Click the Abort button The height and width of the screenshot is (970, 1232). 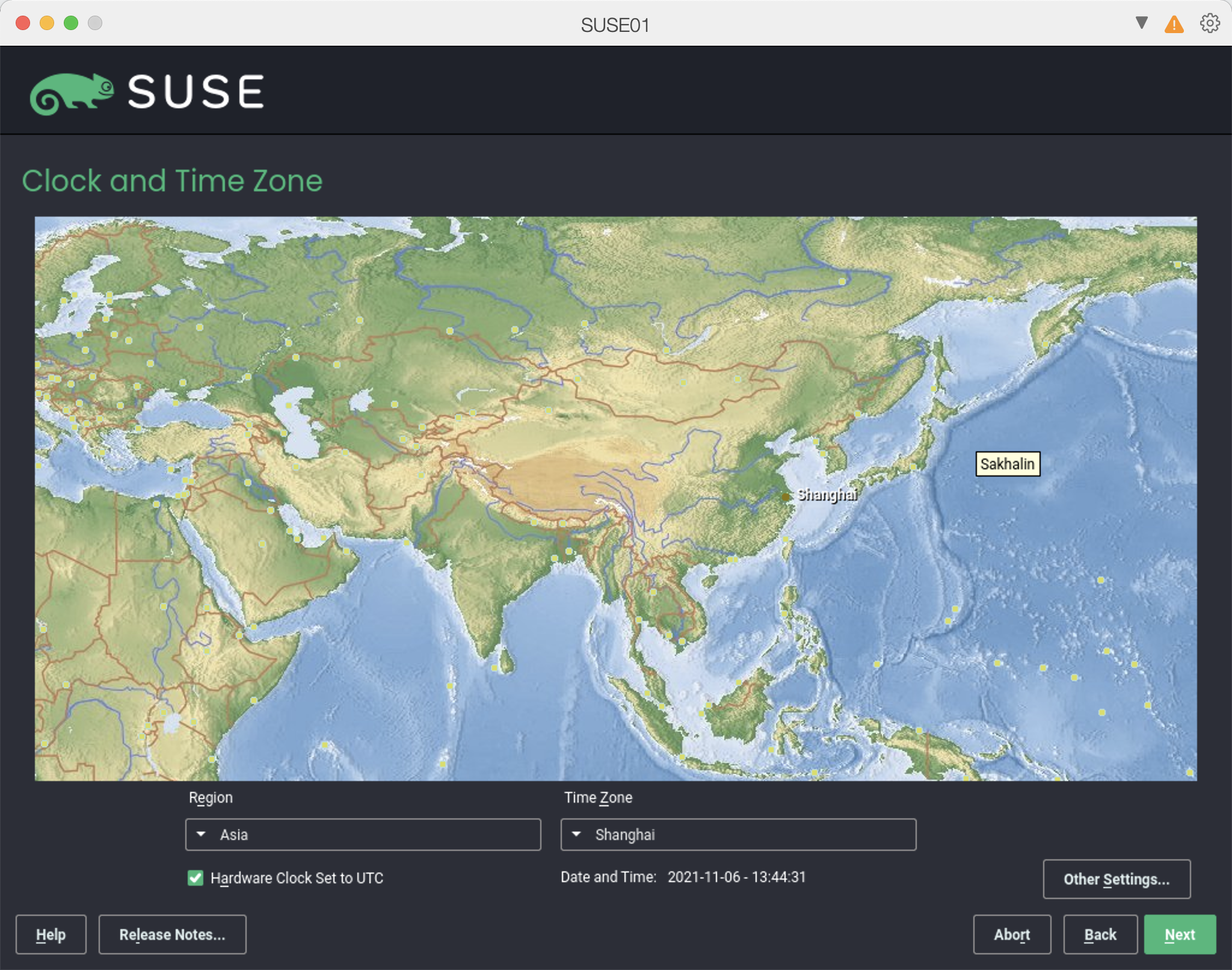click(x=1011, y=934)
